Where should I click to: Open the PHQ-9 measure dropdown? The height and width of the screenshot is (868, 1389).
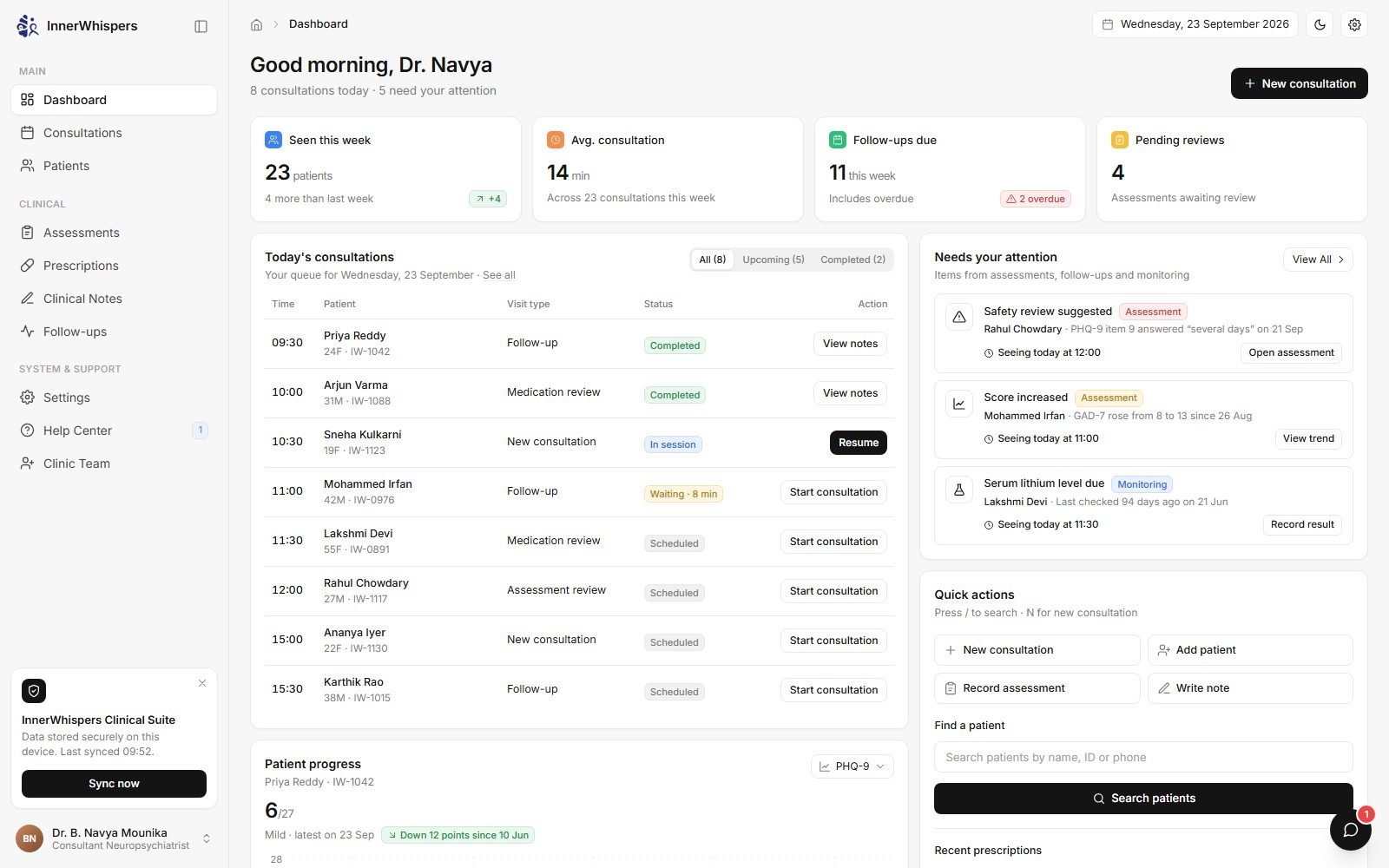852,766
